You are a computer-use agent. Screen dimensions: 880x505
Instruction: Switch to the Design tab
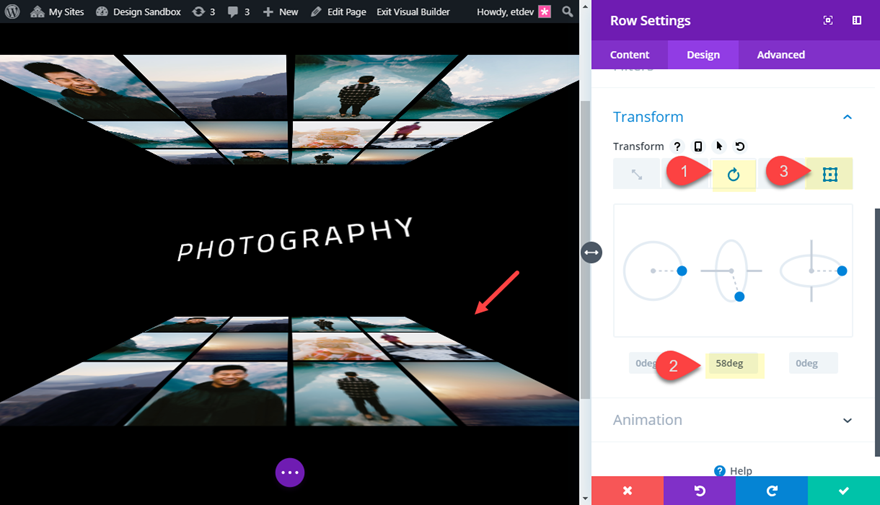click(703, 54)
